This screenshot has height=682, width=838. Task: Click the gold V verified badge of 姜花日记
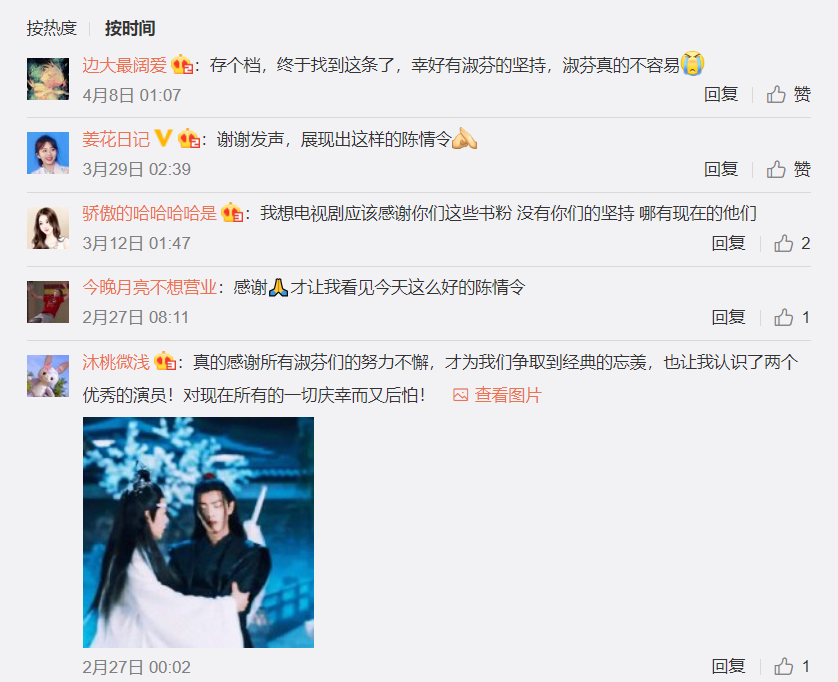click(x=163, y=138)
